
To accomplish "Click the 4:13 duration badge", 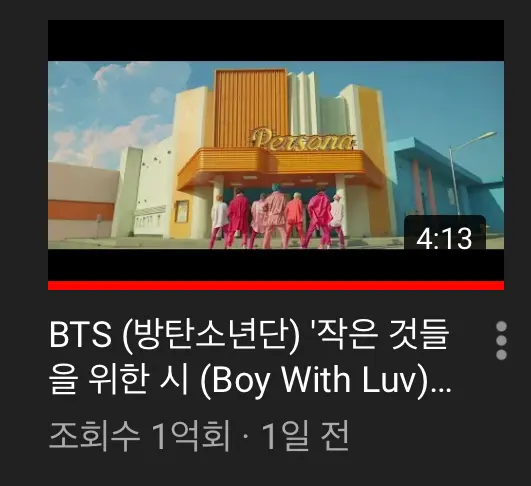I will coord(445,234).
